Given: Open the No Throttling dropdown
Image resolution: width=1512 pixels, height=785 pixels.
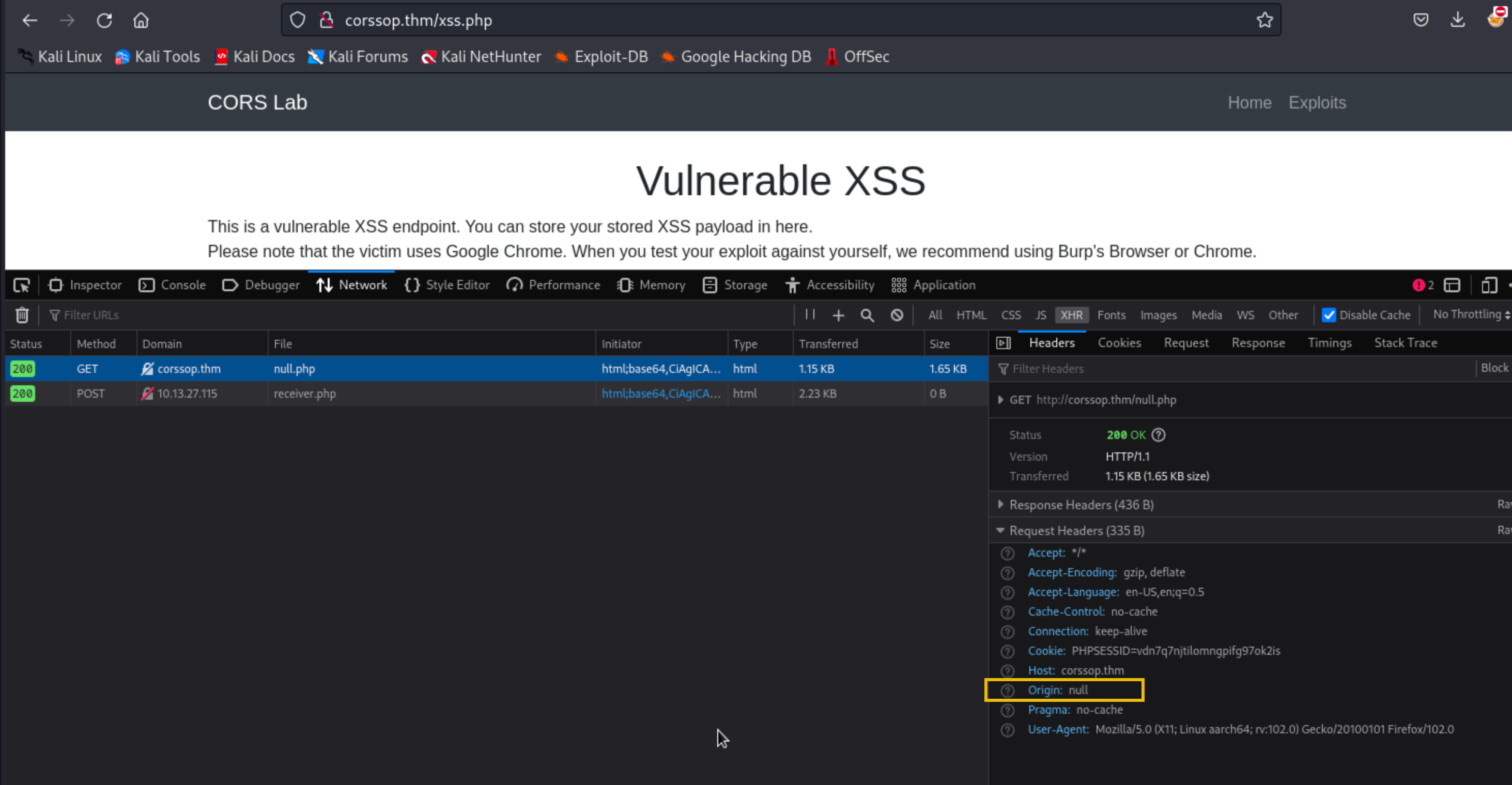Looking at the screenshot, I should [x=1470, y=315].
